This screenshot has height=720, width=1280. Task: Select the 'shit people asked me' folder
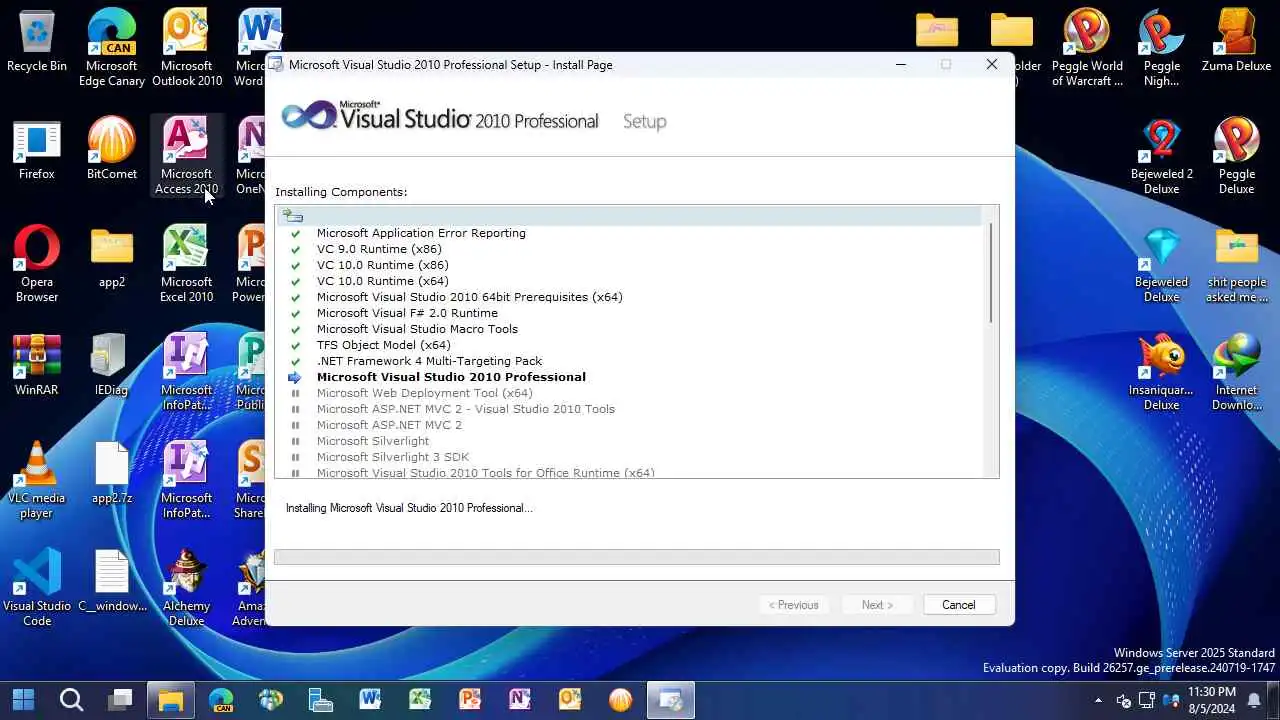(1237, 264)
